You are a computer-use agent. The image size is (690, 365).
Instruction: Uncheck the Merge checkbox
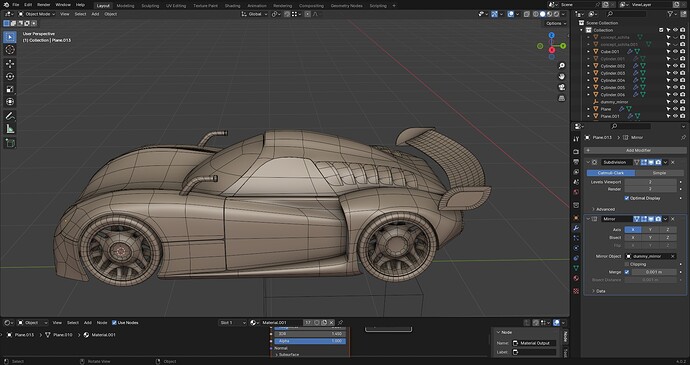coord(627,272)
